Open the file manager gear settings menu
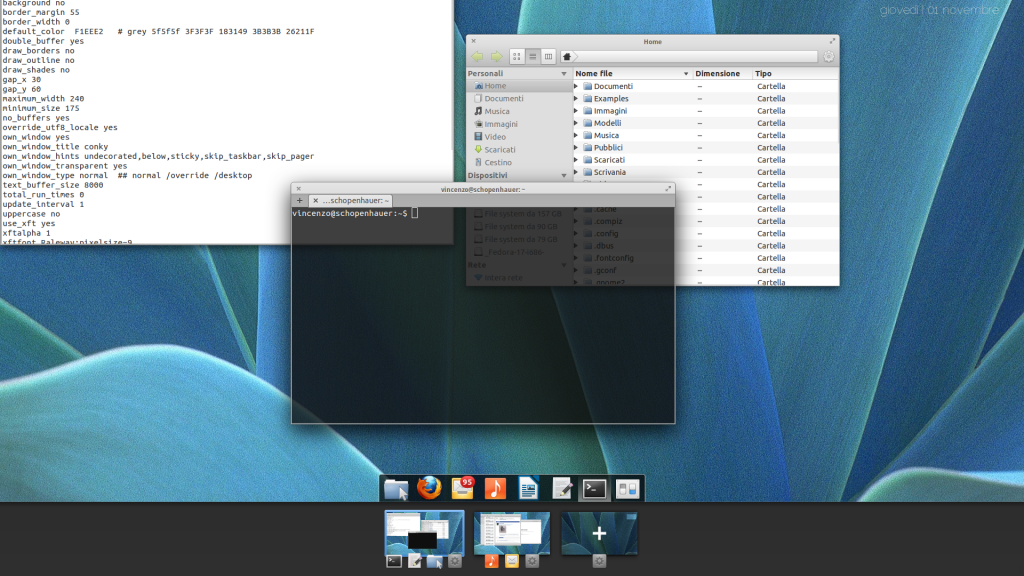 pos(828,57)
